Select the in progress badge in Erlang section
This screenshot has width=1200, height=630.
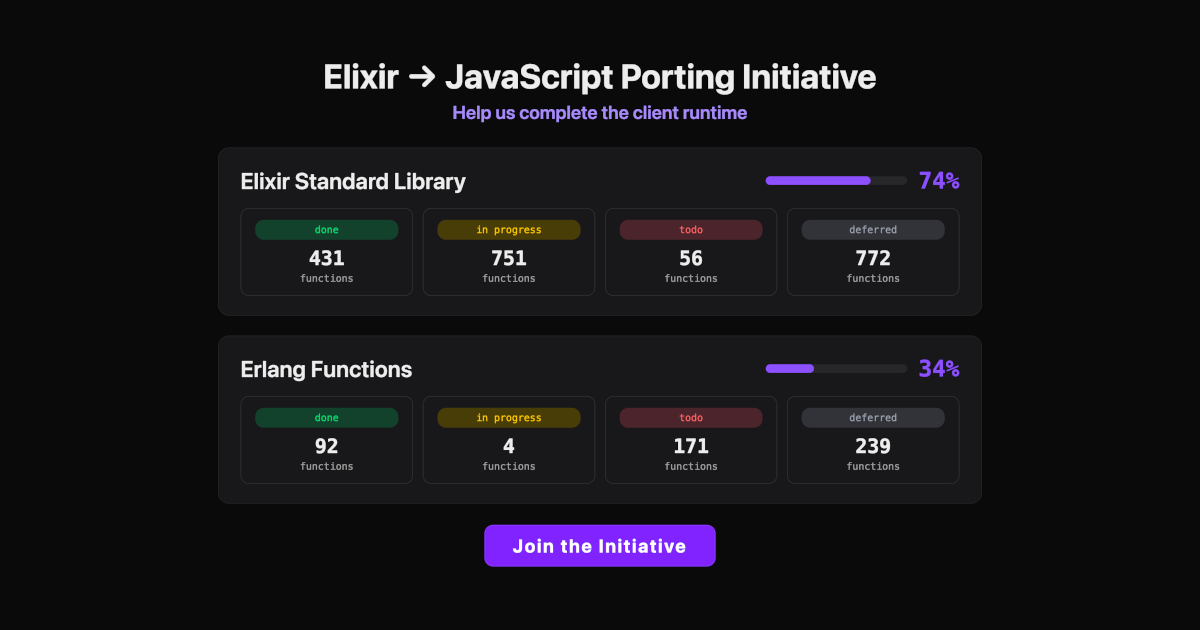508,417
